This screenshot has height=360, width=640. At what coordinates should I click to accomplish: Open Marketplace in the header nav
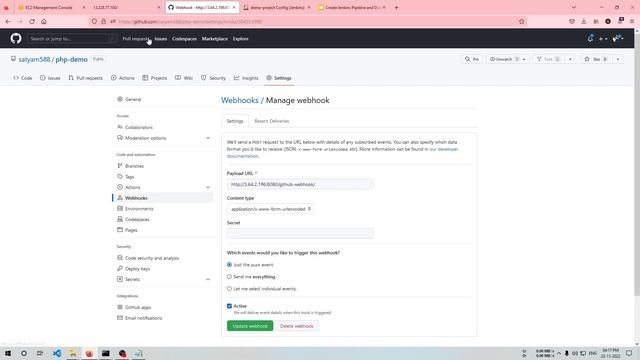(x=215, y=39)
